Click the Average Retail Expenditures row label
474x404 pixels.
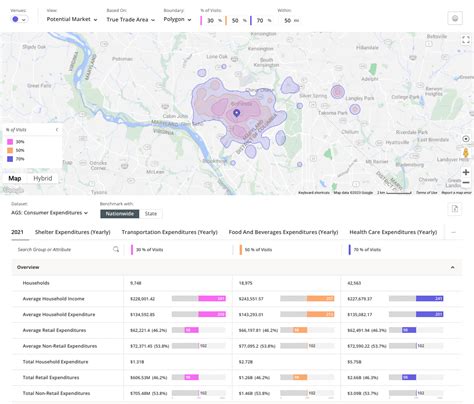coord(54,330)
